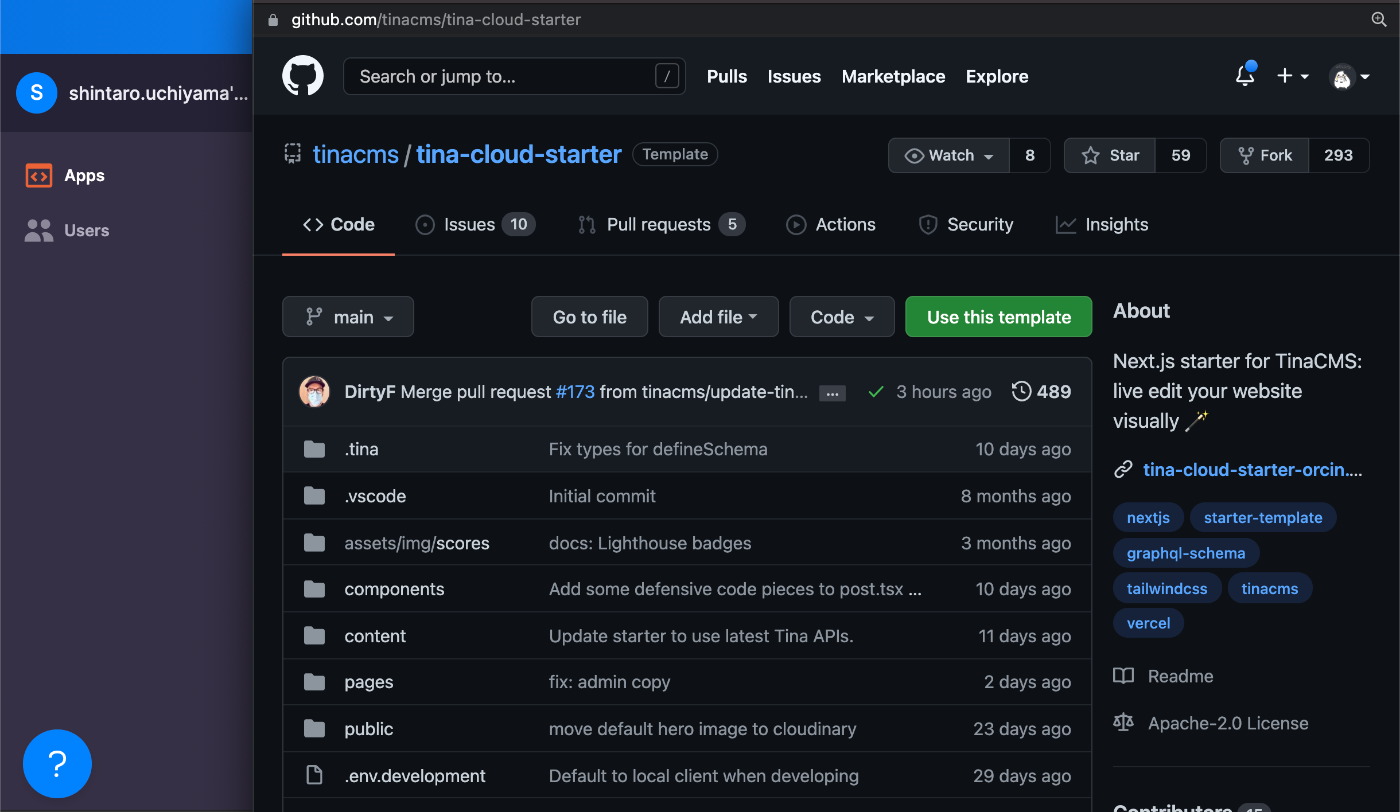The image size is (1400, 812).
Task: Switch to the Actions tab
Action: [831, 225]
